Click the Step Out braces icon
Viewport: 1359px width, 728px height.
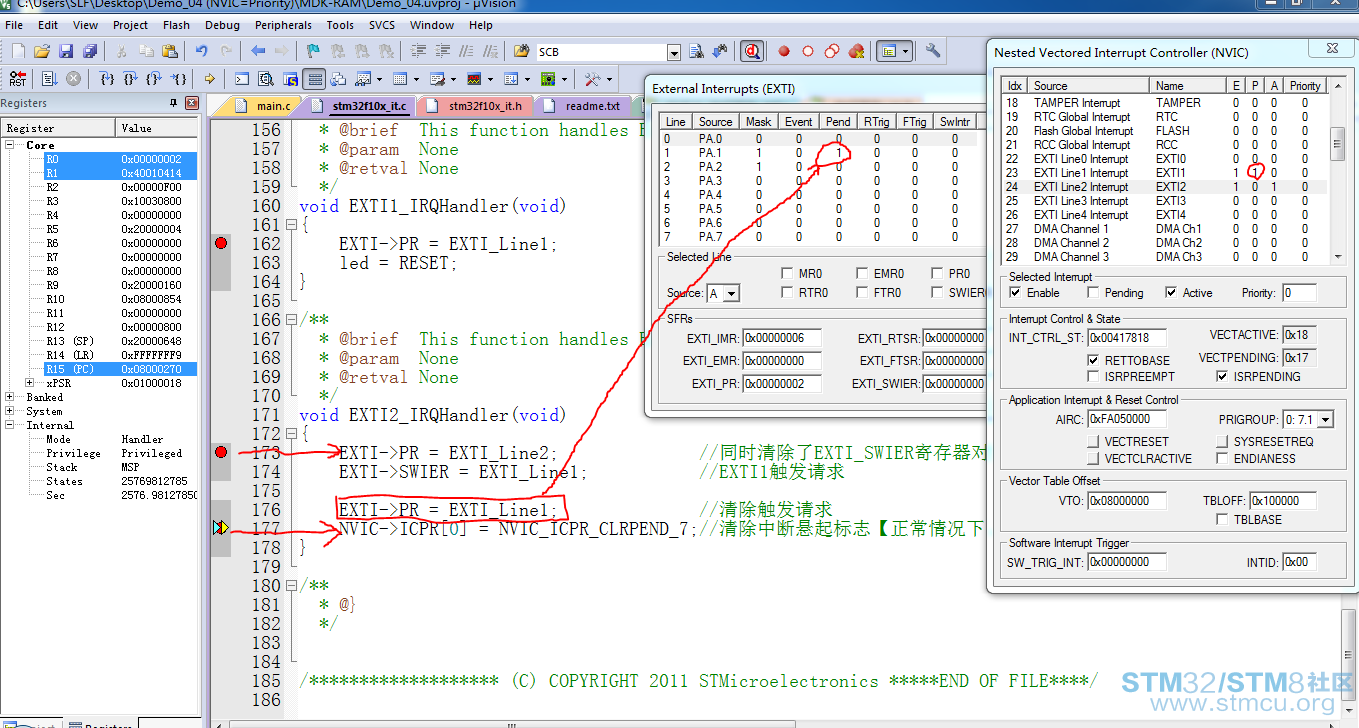(154, 79)
